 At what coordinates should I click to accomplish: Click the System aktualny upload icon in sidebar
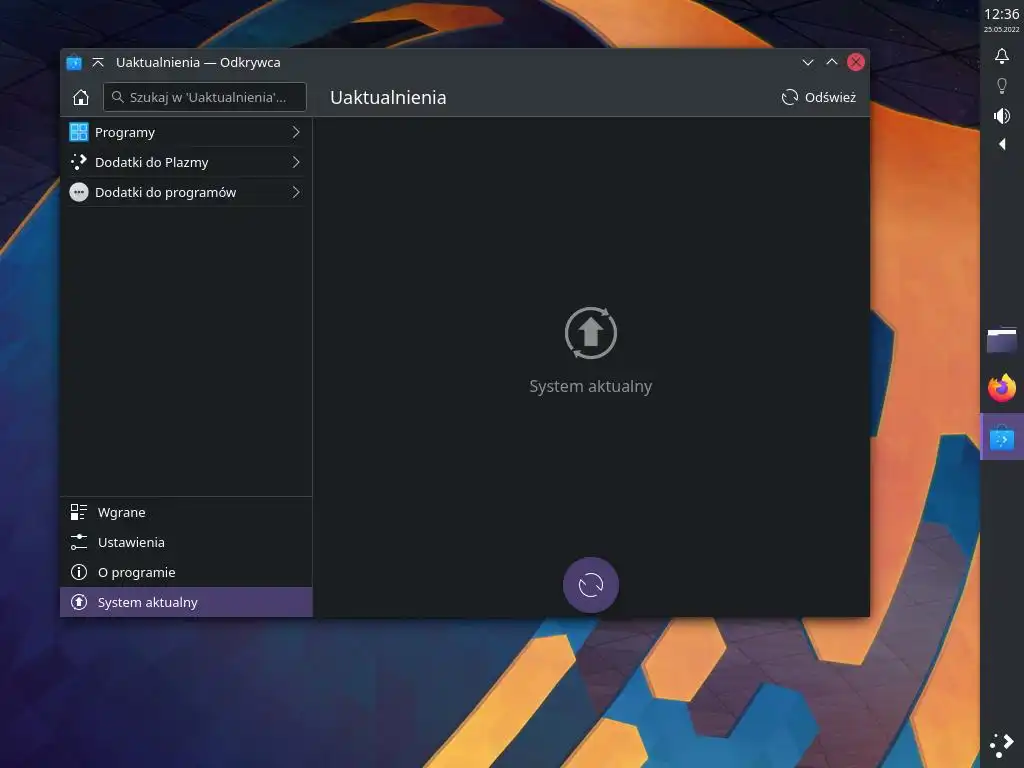tap(78, 602)
